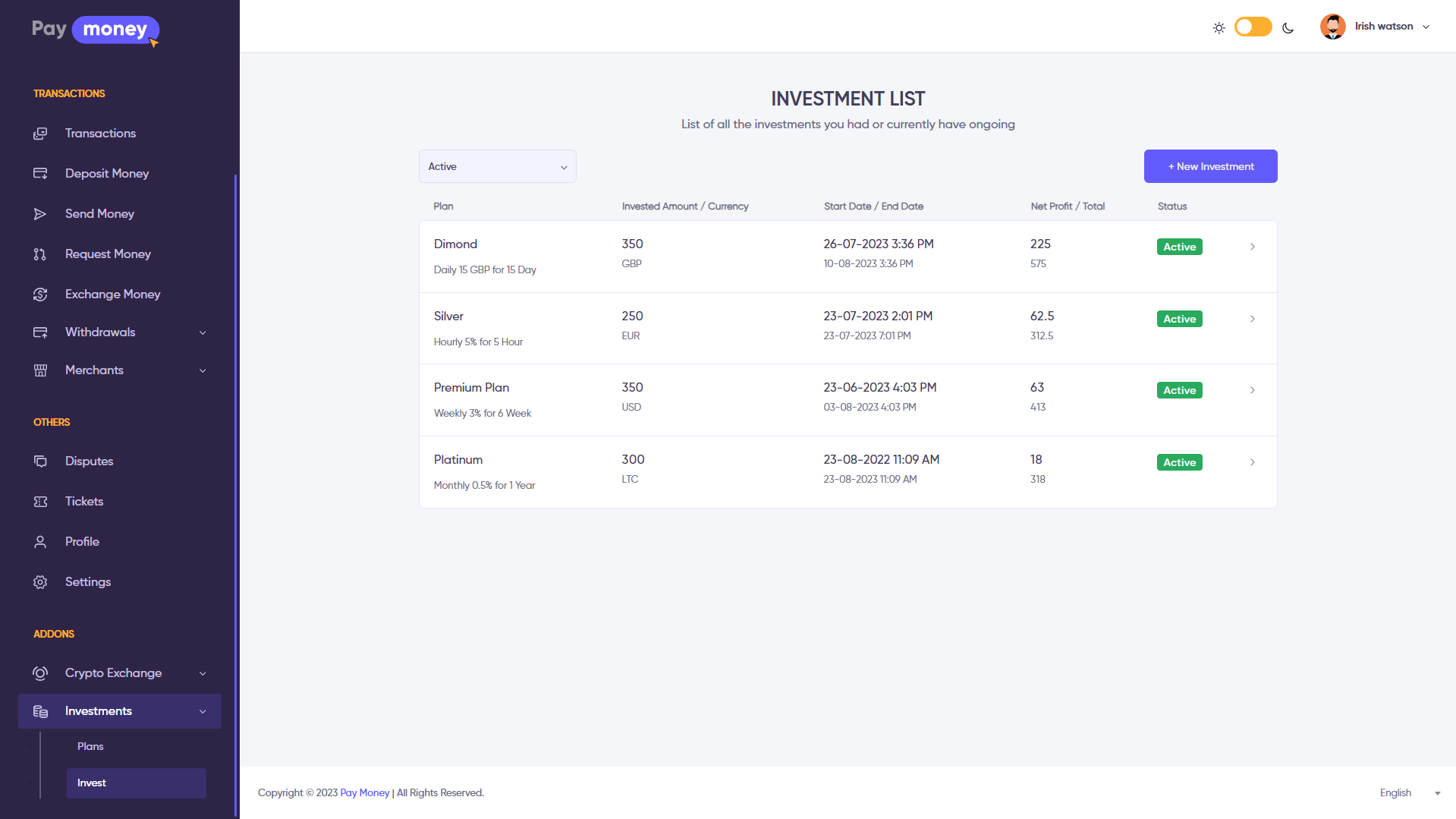The image size is (1456, 819).
Task: Click the Deposit Money wallet icon
Action: [x=40, y=174]
